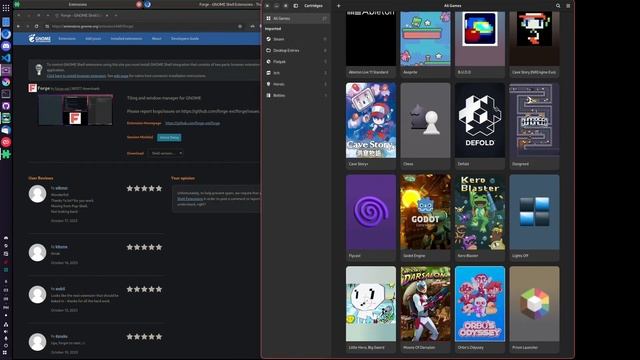Open the Chess game card

click(x=425, y=126)
